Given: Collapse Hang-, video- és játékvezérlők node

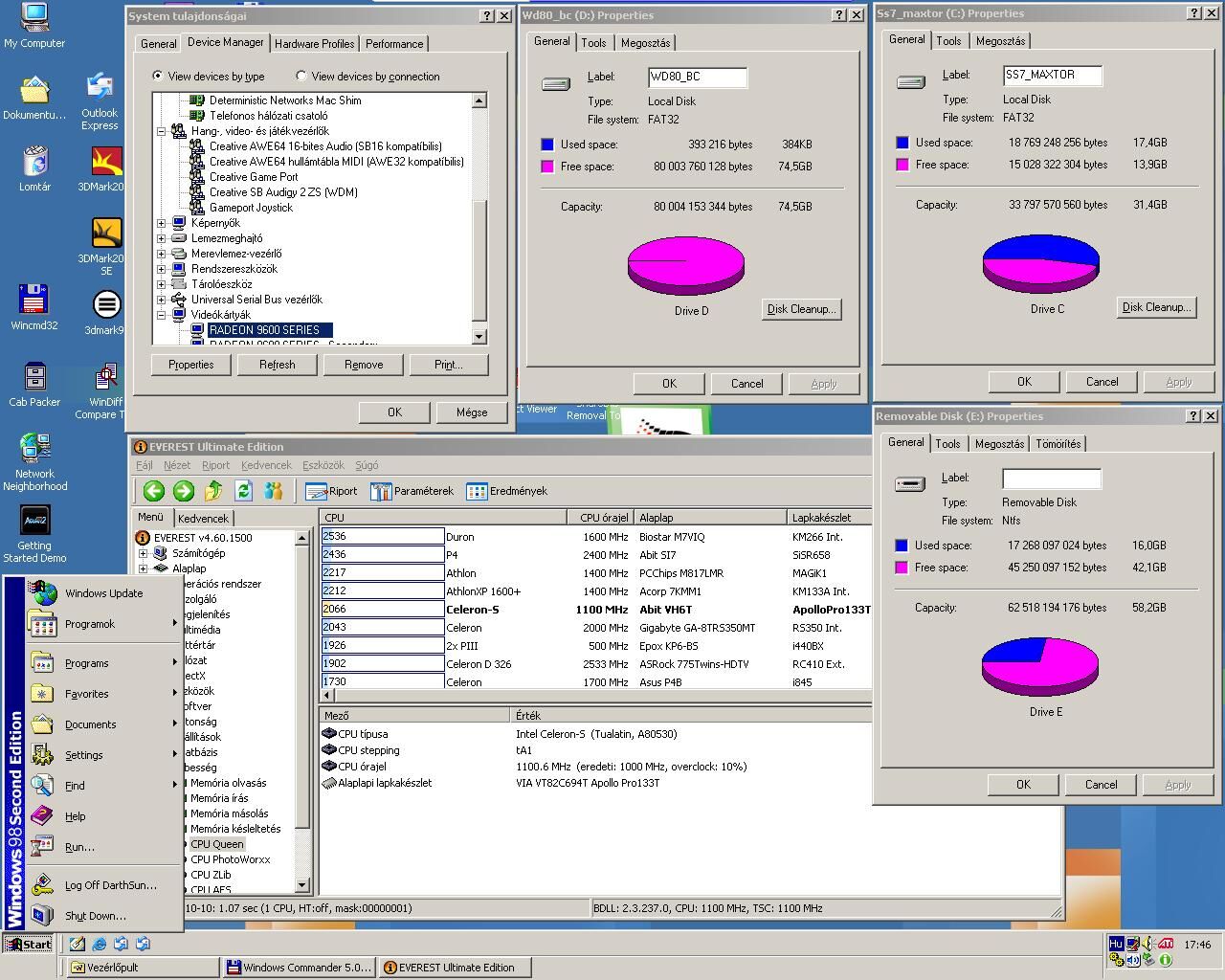Looking at the screenshot, I should [161, 131].
